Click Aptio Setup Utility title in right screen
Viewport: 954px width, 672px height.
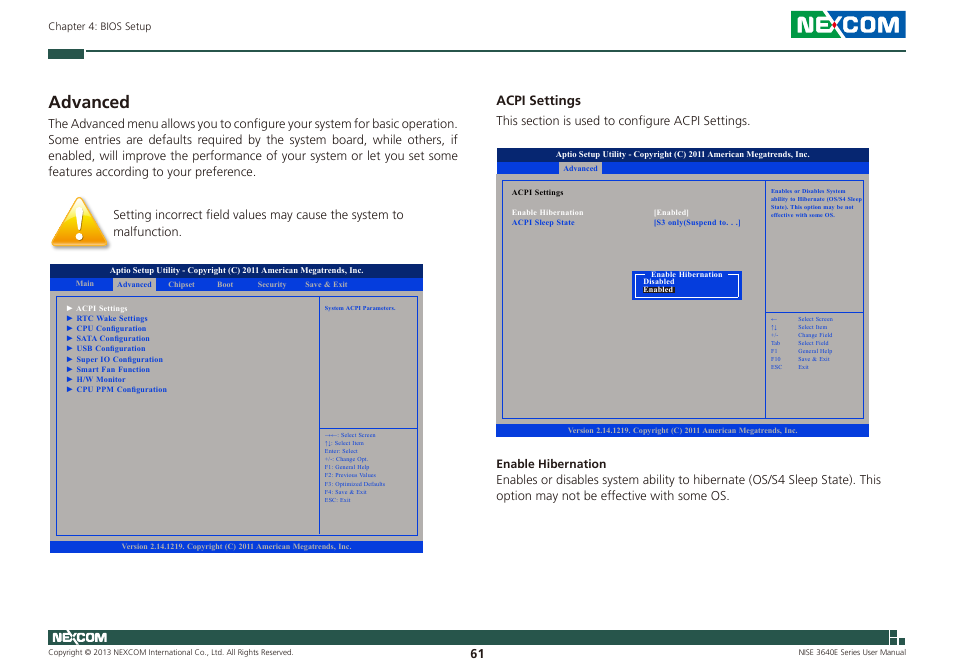tap(682, 154)
